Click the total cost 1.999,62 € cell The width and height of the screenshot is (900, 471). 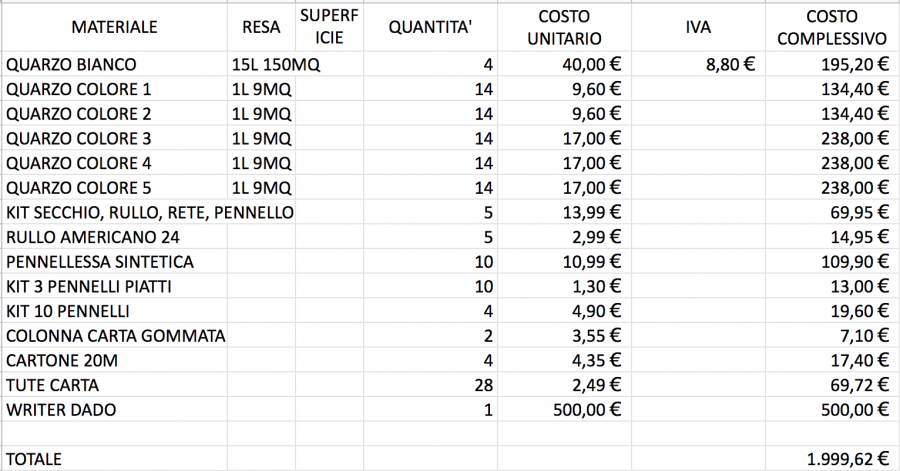tap(832, 459)
